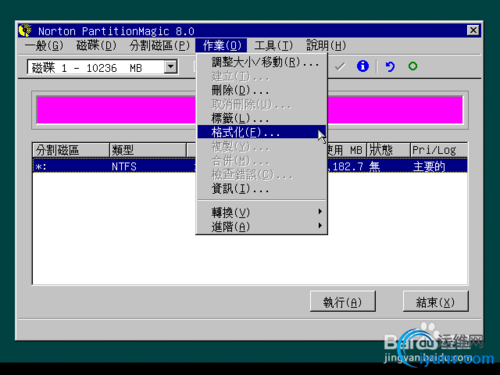Click the blue info icon in toolbar
This screenshot has height=375, width=500.
click(363, 66)
